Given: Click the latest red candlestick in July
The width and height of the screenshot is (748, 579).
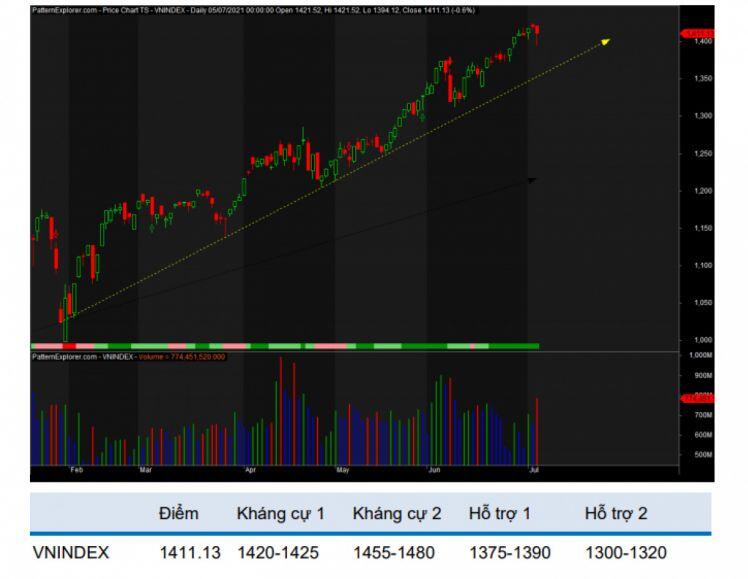Looking at the screenshot, I should tap(538, 34).
